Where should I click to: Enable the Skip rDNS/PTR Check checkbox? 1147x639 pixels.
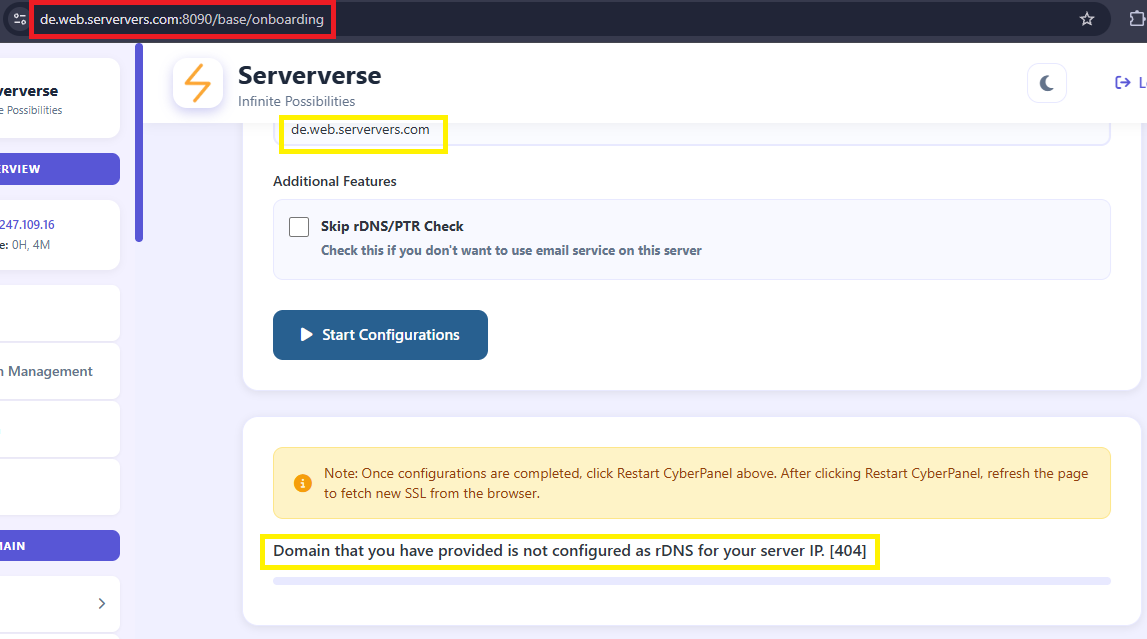(299, 227)
